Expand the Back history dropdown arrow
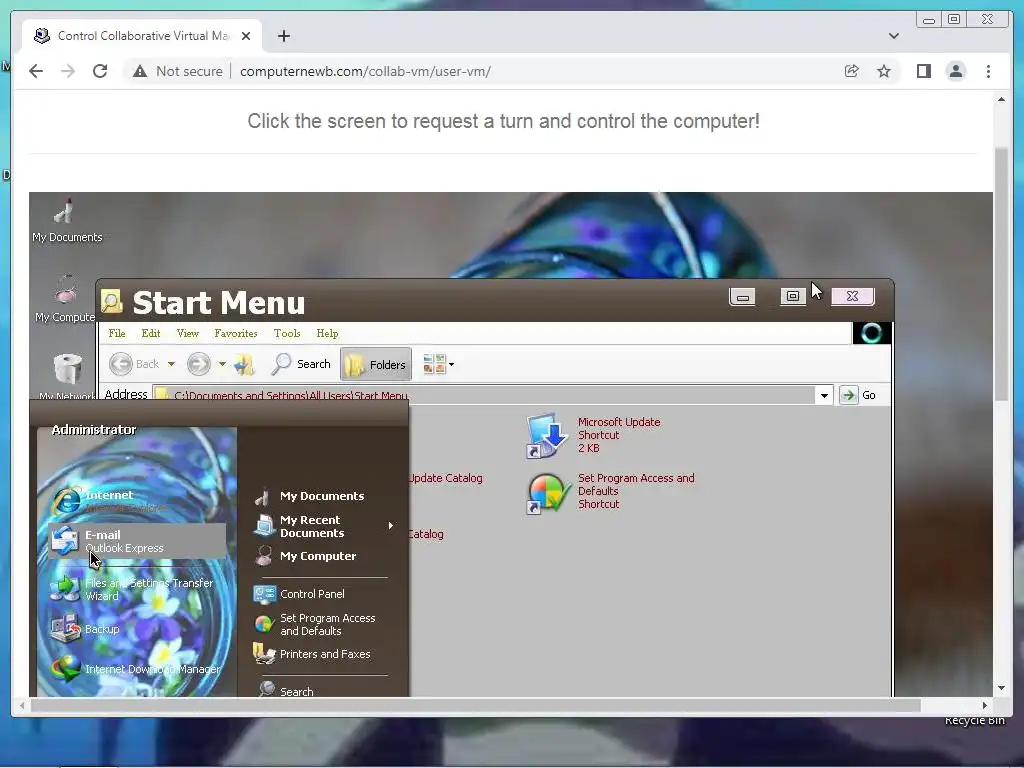This screenshot has height=768, width=1024. 171,364
